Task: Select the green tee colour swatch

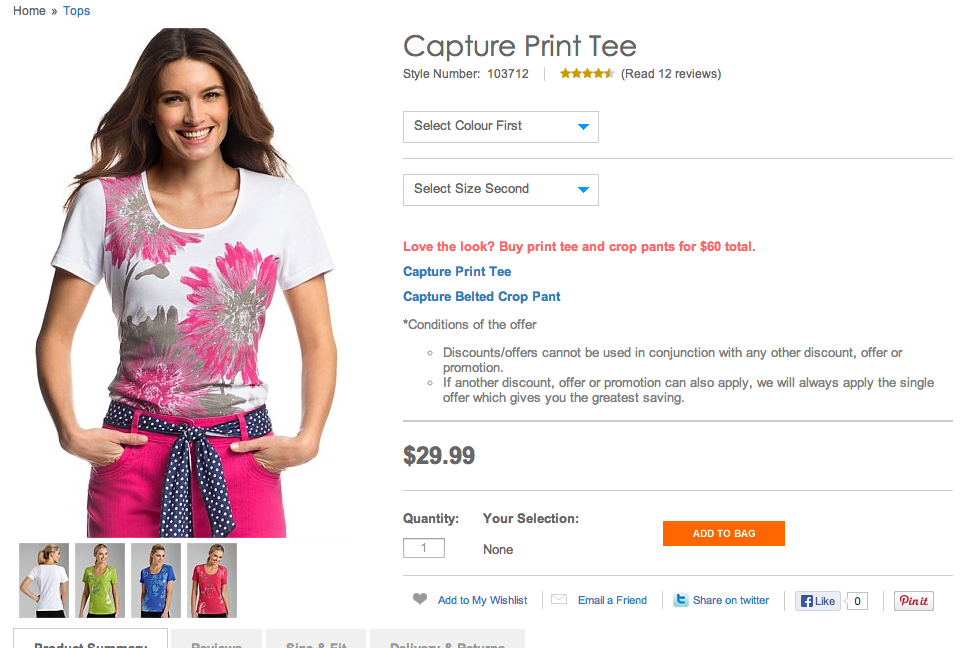Action: (99, 580)
